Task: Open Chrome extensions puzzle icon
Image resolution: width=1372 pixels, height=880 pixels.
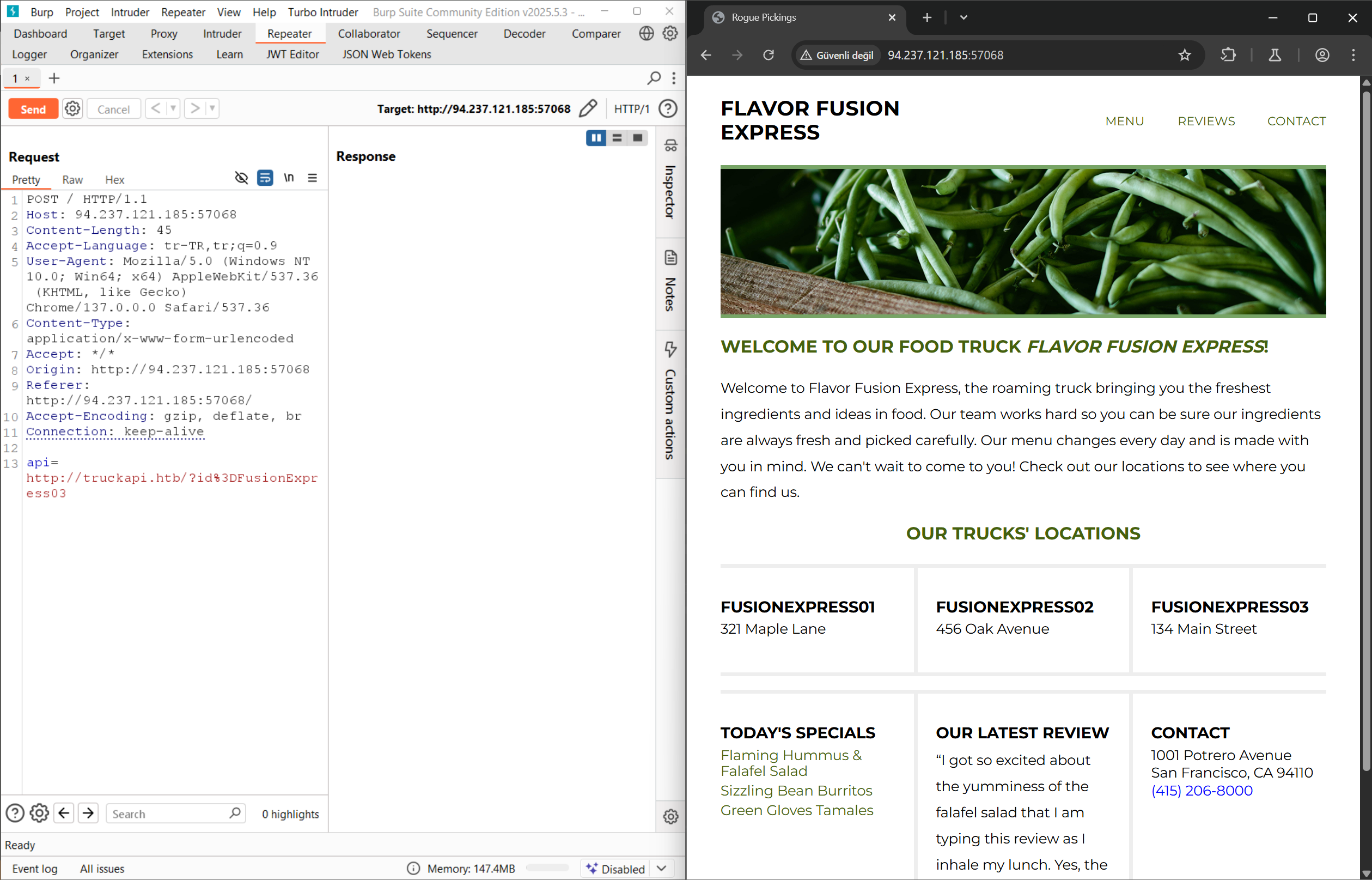Action: [1228, 55]
